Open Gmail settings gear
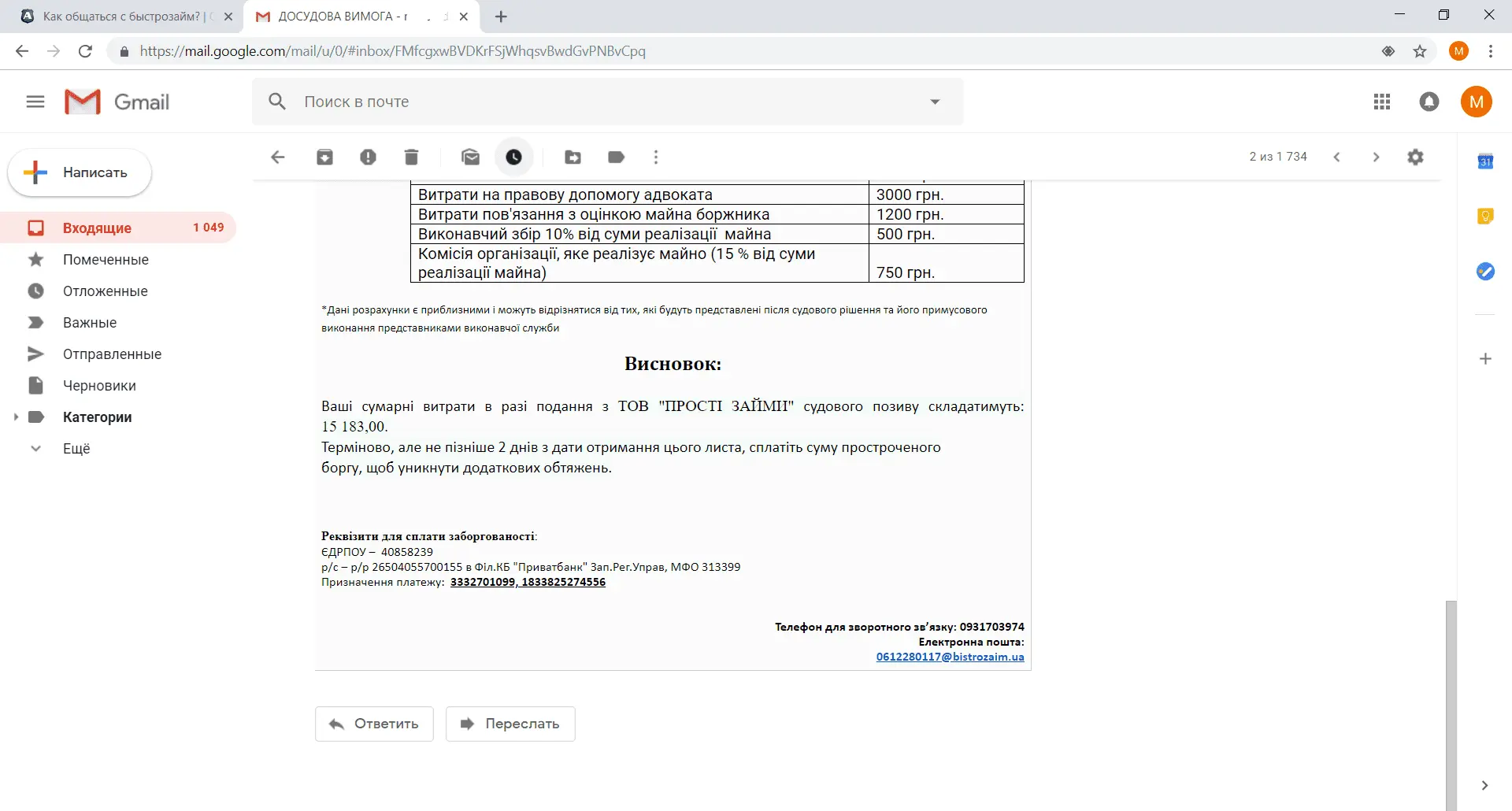Screen dimensions: 1512x811 [1415, 157]
